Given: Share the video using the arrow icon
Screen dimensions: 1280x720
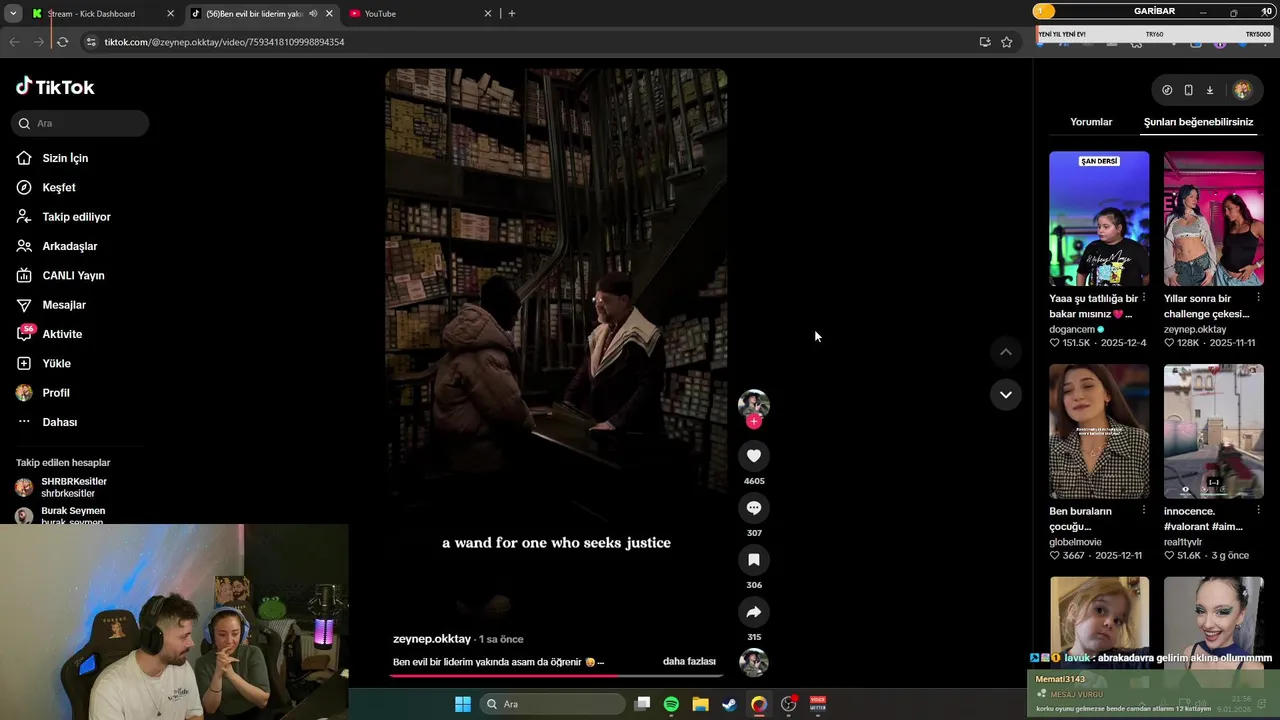Looking at the screenshot, I should (754, 612).
